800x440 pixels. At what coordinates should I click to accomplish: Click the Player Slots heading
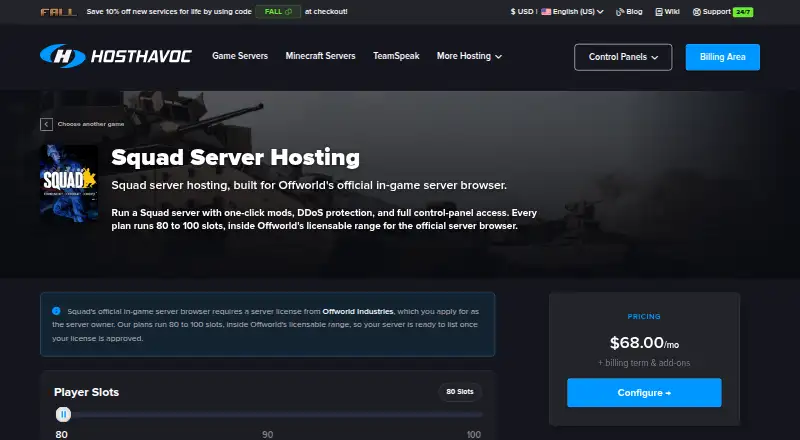[86, 392]
